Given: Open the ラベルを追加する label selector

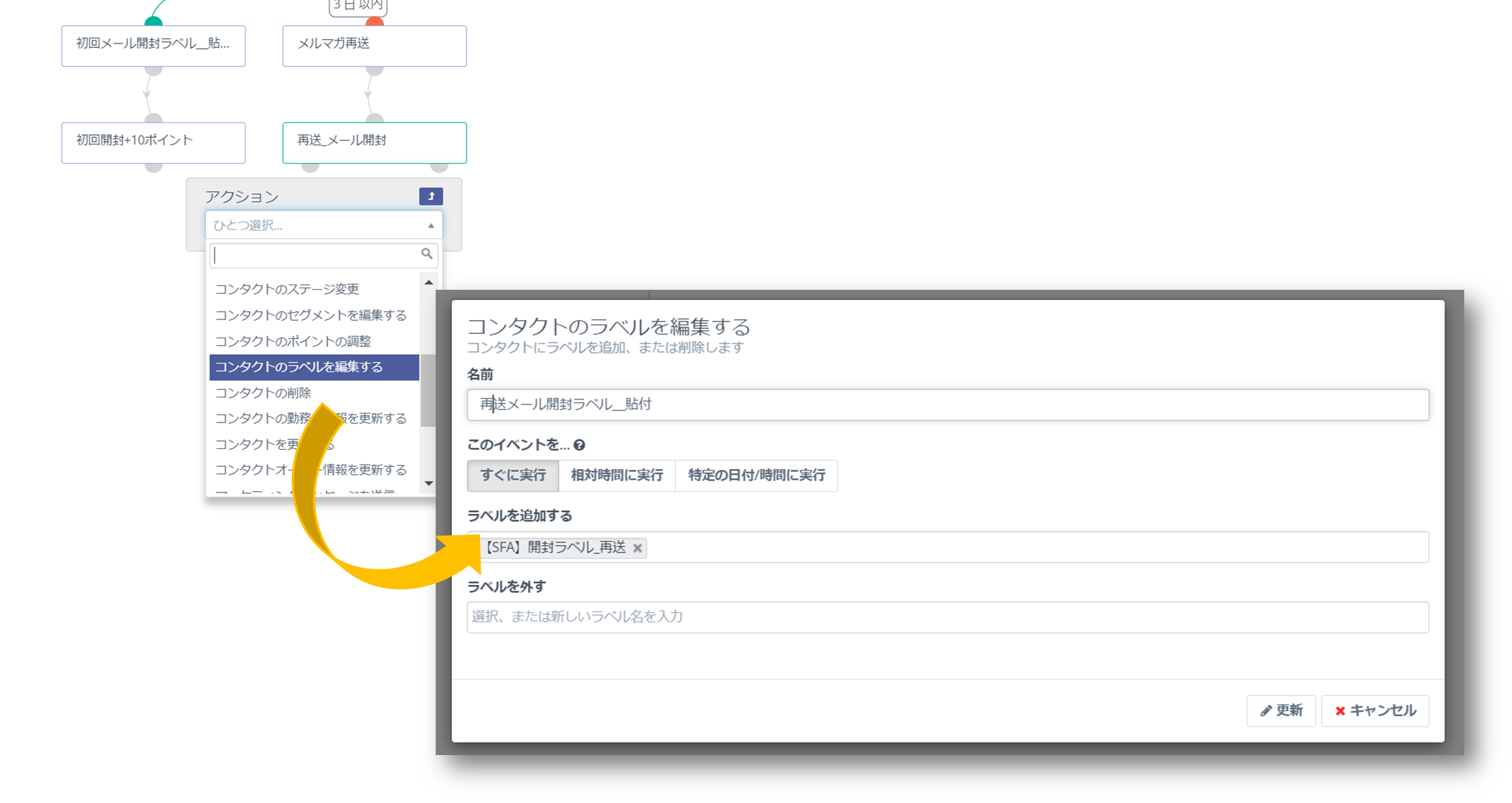Looking at the screenshot, I should (x=1032, y=547).
